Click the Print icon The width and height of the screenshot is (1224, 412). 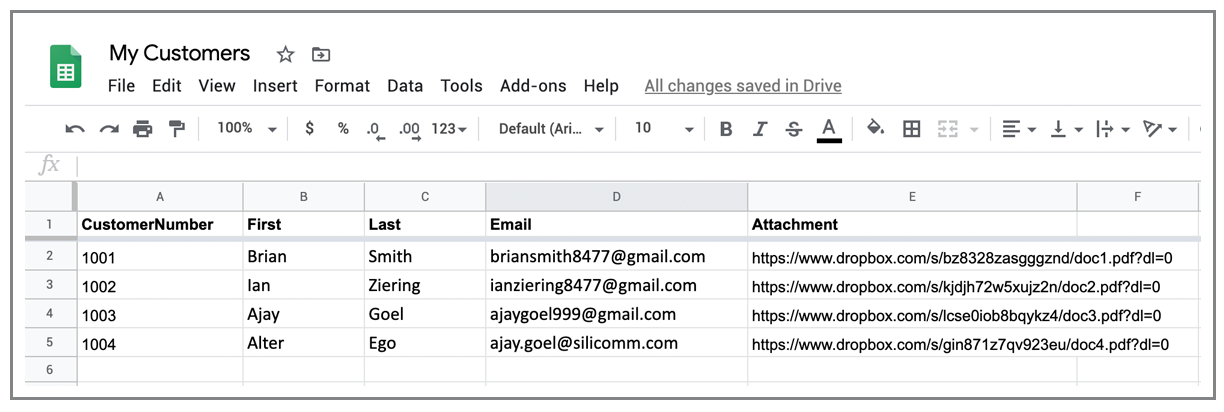(142, 129)
